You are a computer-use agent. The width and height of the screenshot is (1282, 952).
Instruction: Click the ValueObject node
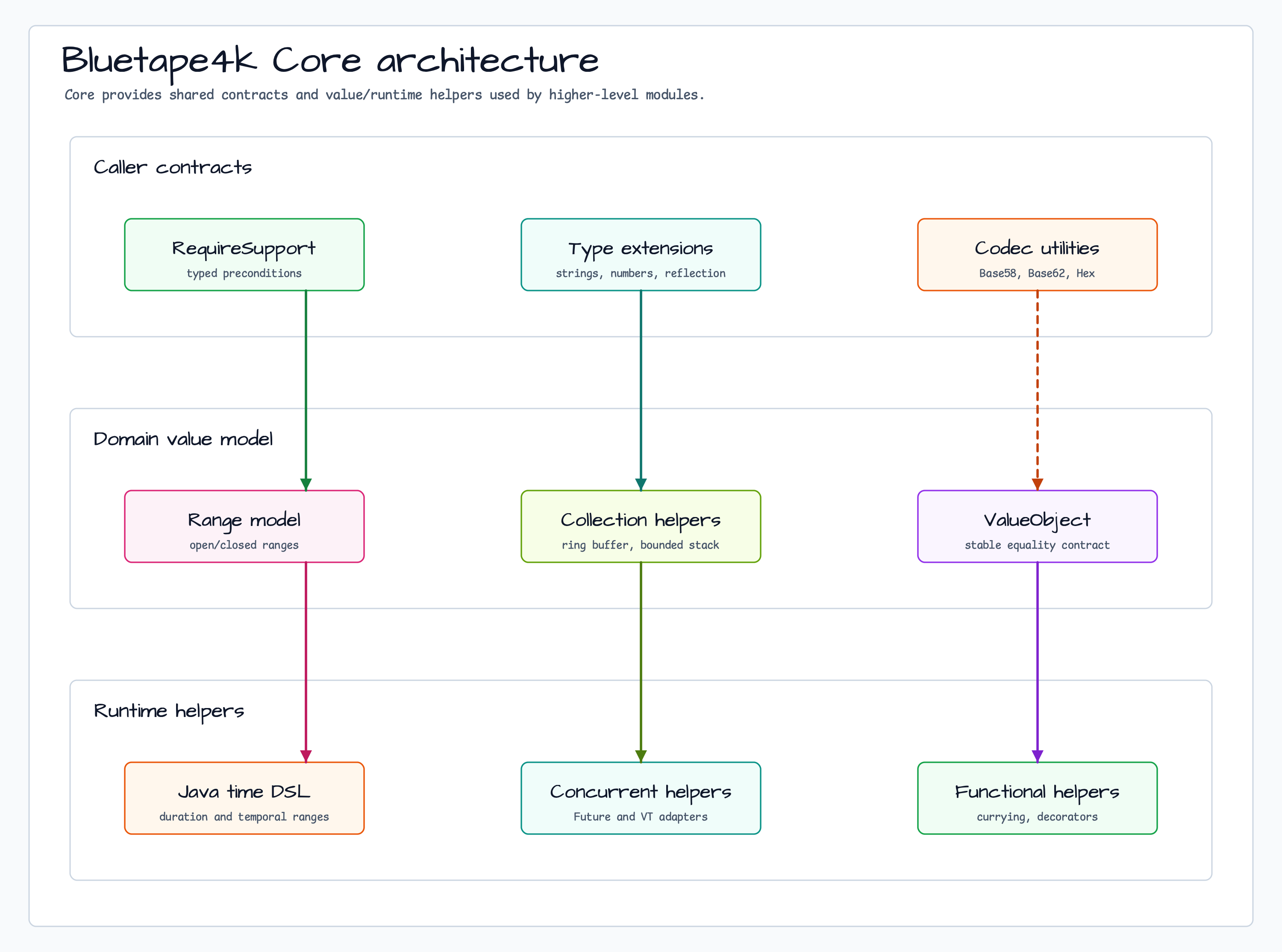pyautogui.click(x=1037, y=526)
